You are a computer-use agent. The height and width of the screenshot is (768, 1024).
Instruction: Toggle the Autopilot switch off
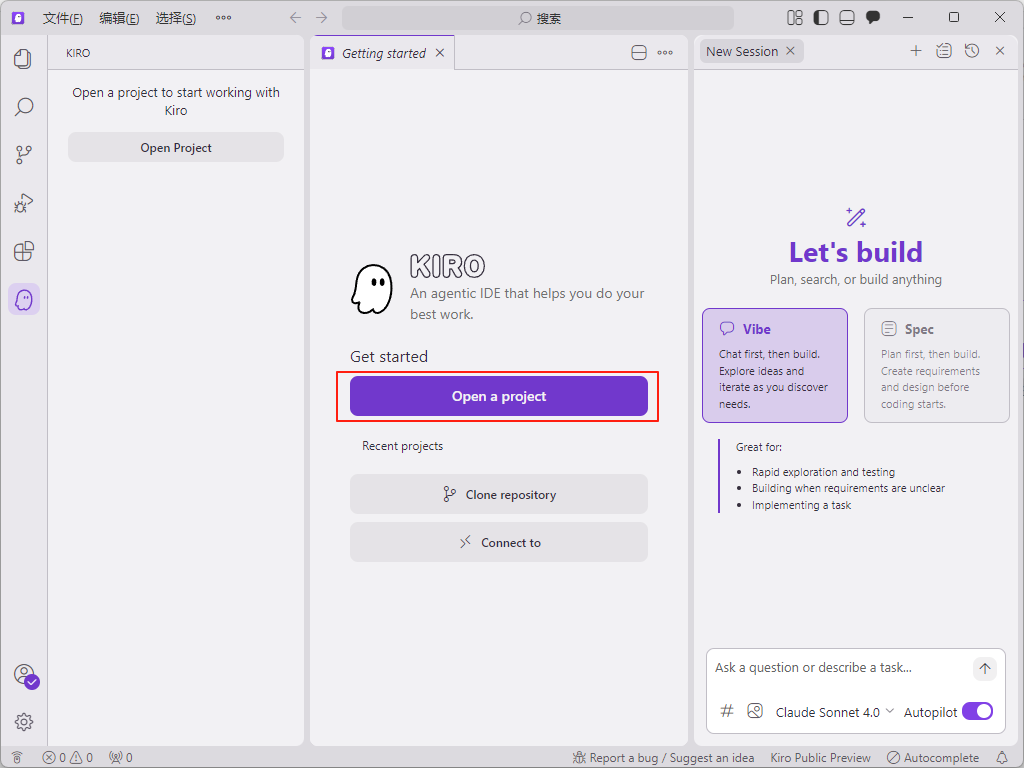point(977,712)
